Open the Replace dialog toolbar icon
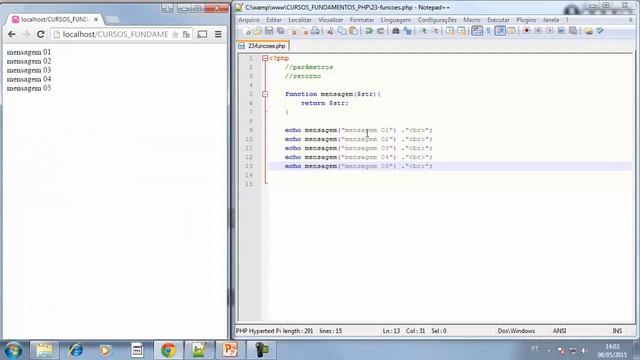640x360 pixels. click(x=407, y=31)
